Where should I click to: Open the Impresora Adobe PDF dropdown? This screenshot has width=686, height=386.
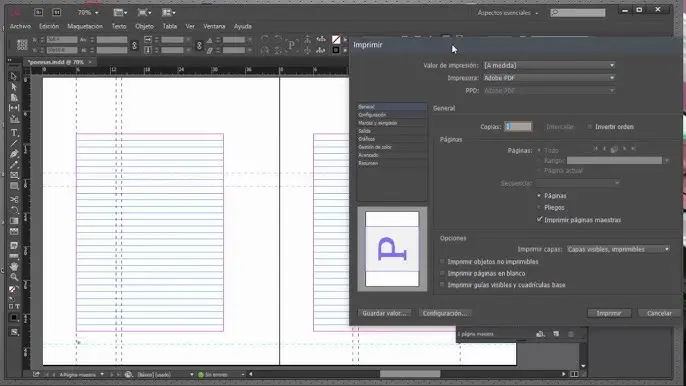549,78
